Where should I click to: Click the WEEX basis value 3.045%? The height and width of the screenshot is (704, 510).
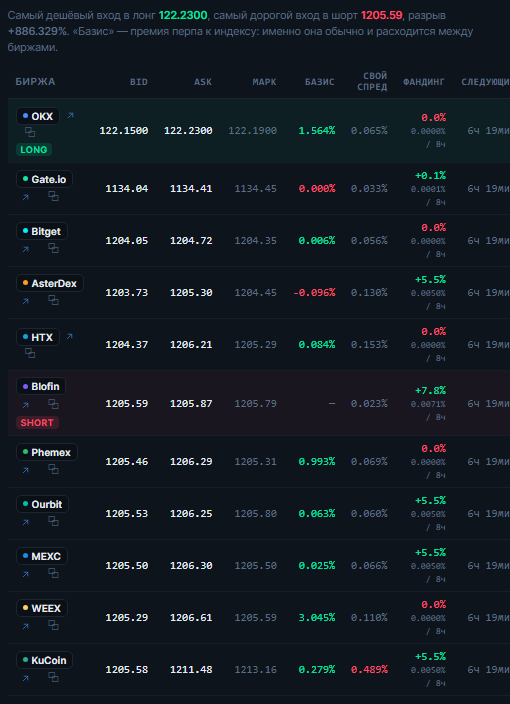pyautogui.click(x=317, y=618)
